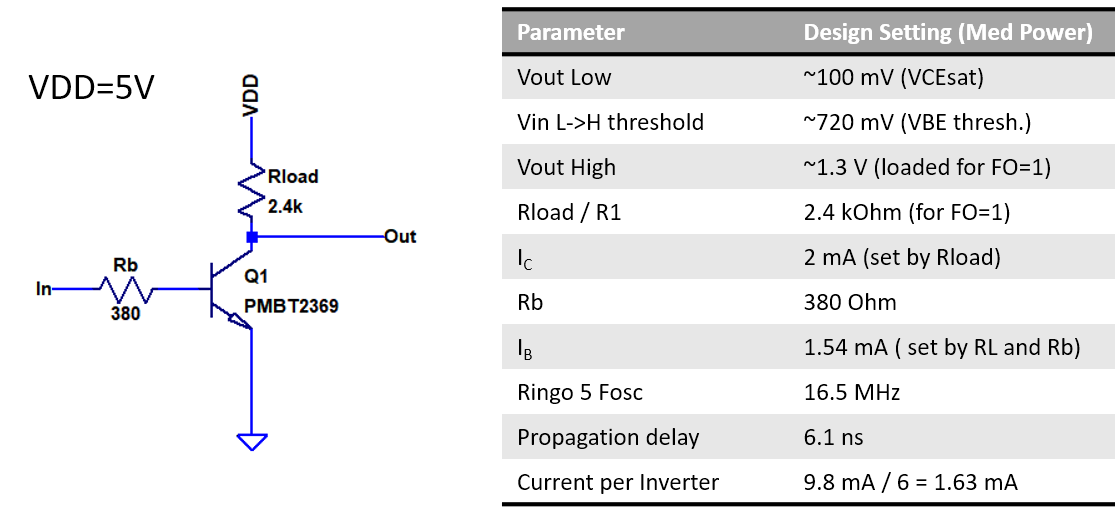Select the Rb resistor symbol
Screen dimensions: 1115x512
click(126, 289)
